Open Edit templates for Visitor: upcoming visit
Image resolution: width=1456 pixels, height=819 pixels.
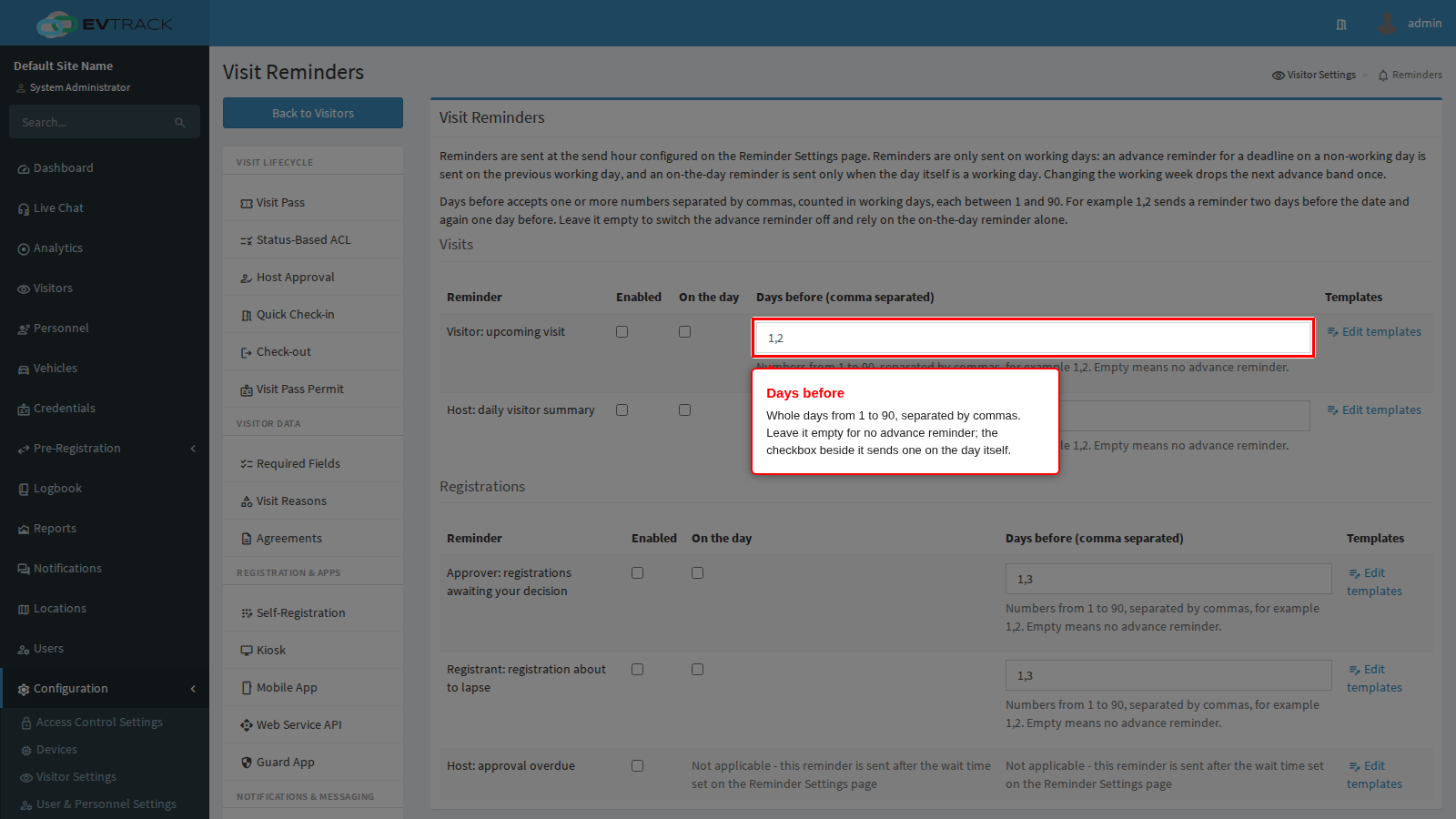[x=1374, y=332]
